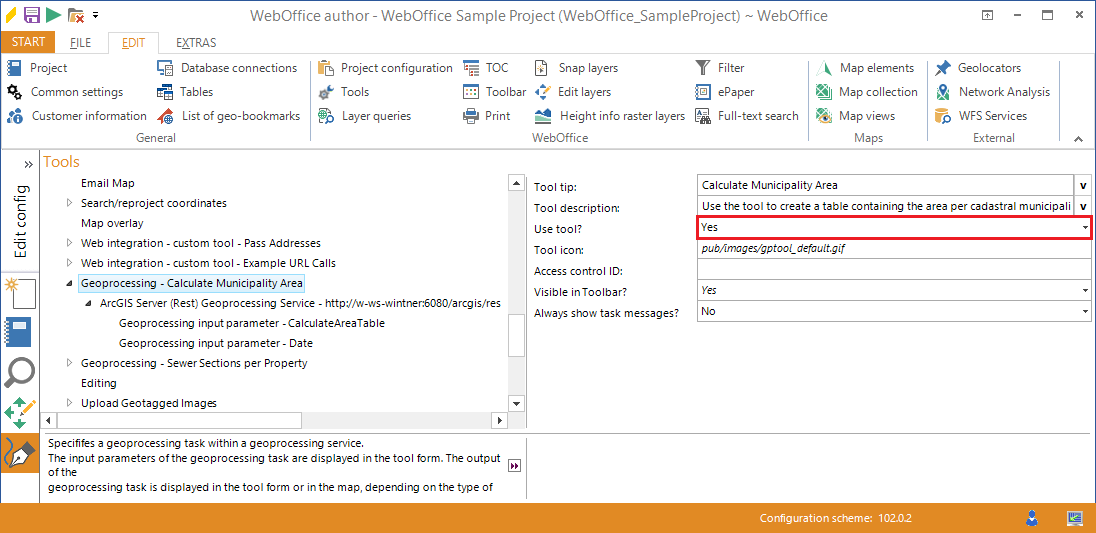The height and width of the screenshot is (533, 1096).
Task: Open Print configuration
Action: [486, 116]
